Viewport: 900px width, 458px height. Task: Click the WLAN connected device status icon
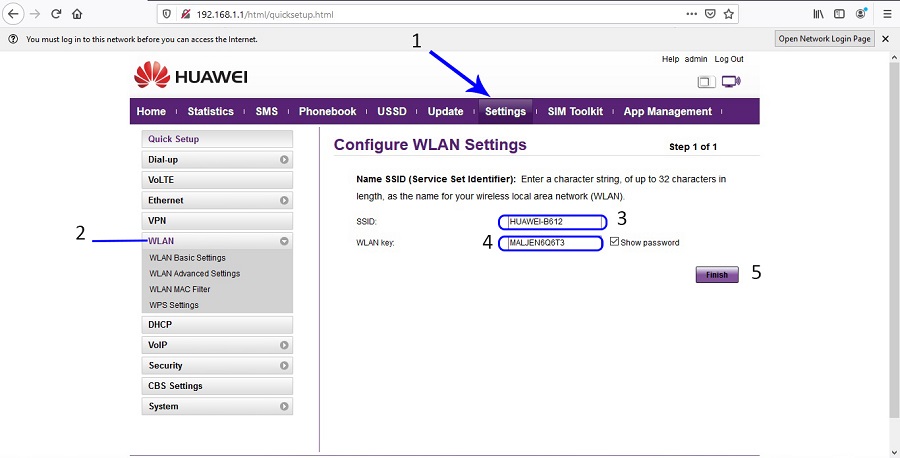(x=731, y=81)
